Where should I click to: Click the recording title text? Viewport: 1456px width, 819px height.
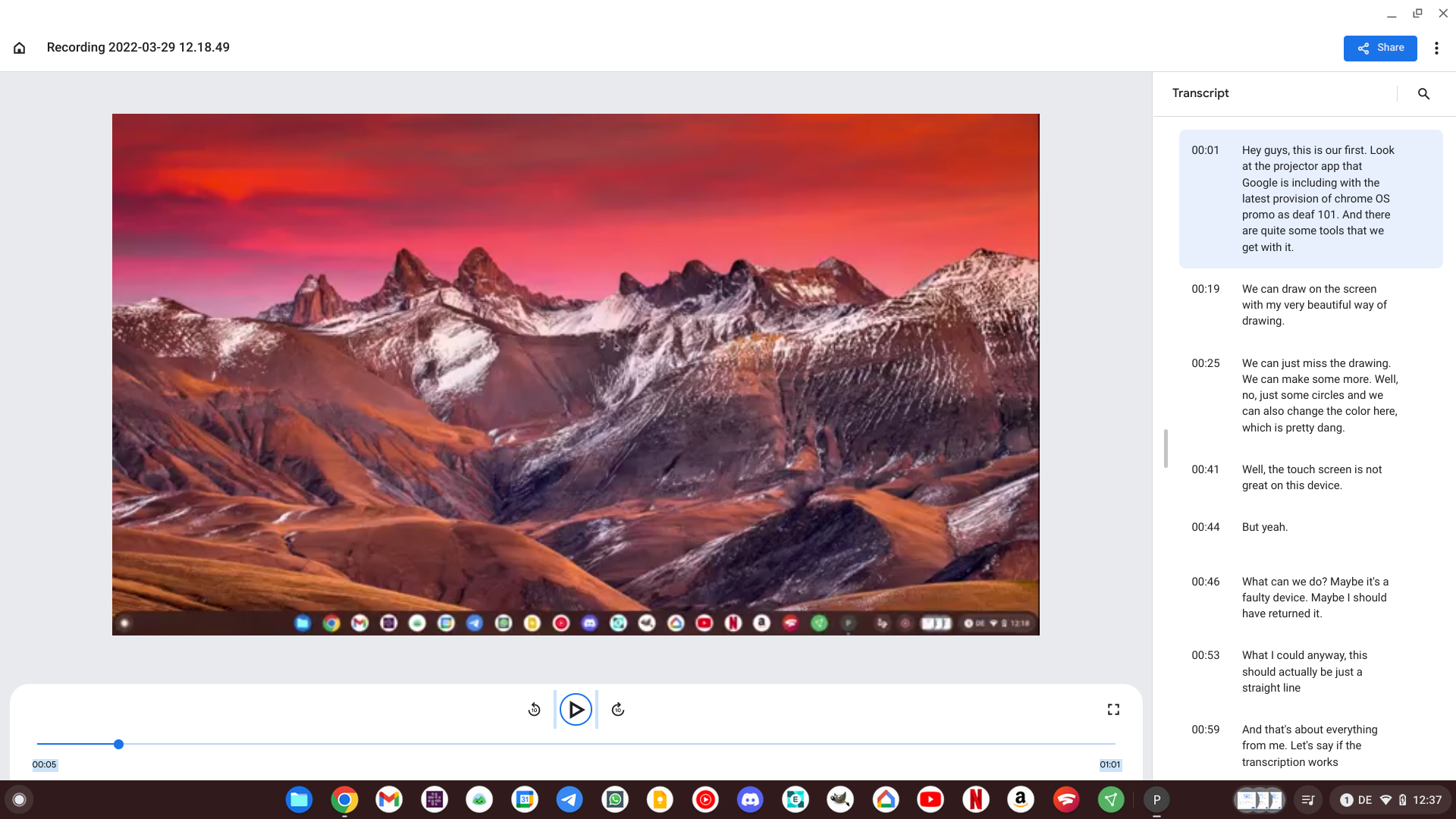tap(138, 47)
